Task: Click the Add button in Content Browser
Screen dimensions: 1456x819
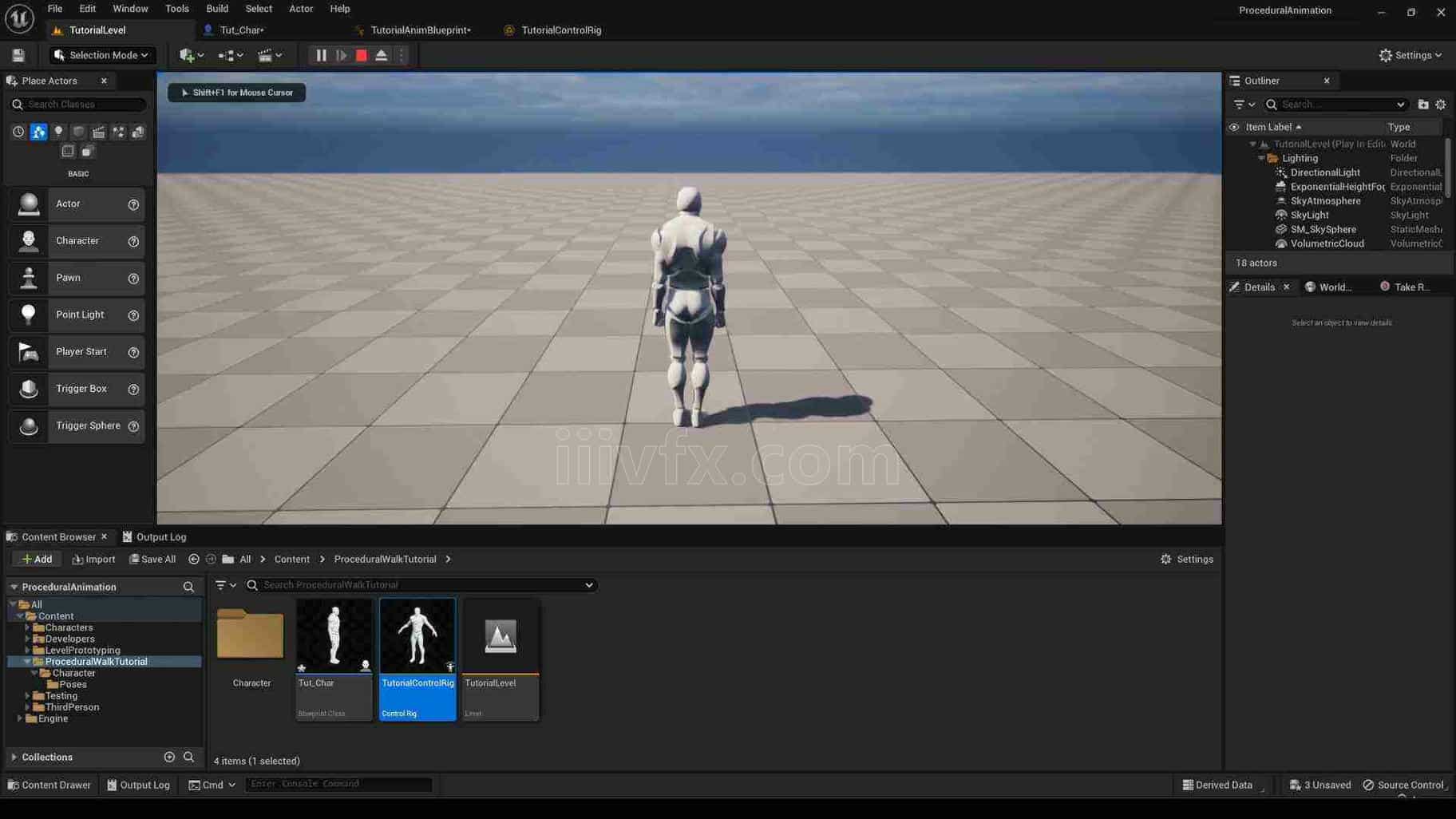Action: (x=37, y=560)
